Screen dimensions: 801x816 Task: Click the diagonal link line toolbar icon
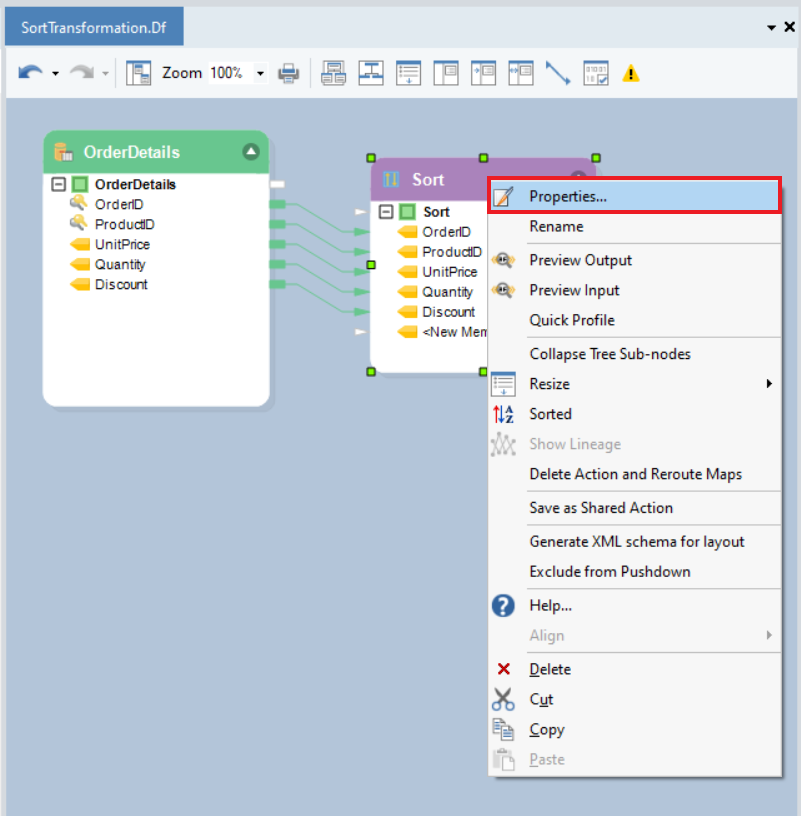coord(557,73)
